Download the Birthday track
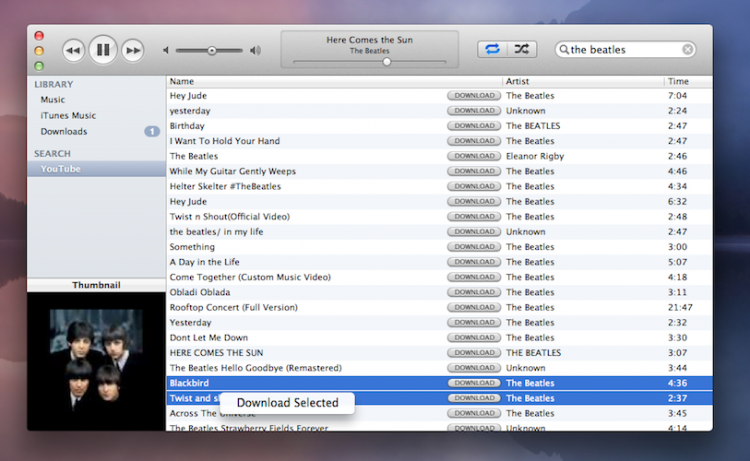The width and height of the screenshot is (750, 461). tap(474, 126)
